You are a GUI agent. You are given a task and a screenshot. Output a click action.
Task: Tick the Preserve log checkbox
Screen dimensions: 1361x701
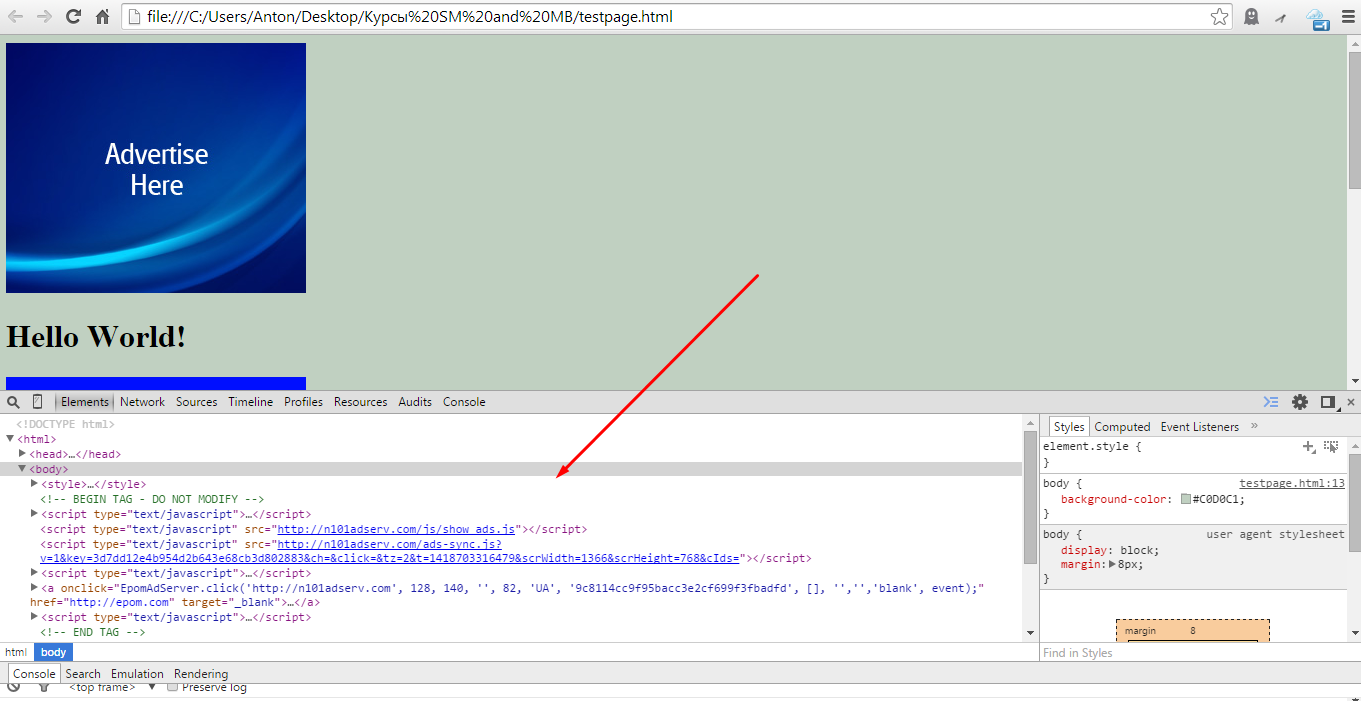pos(172,688)
